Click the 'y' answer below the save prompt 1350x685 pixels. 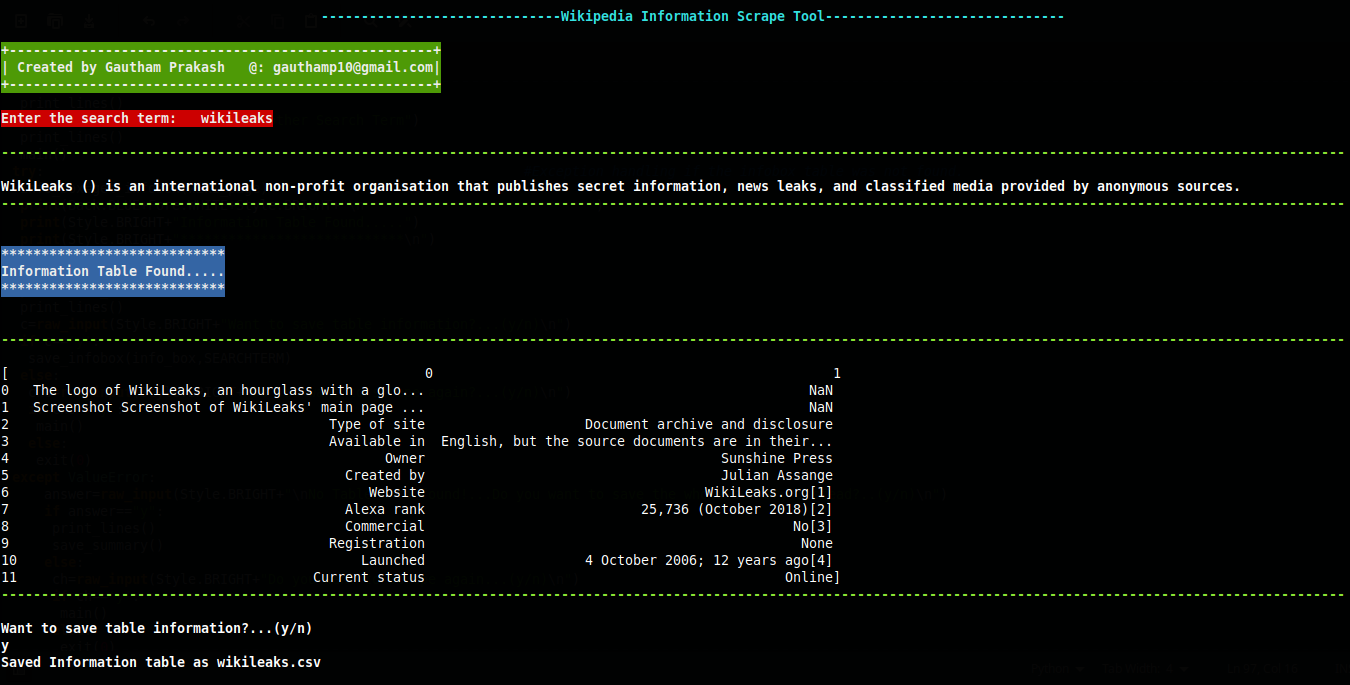pos(5,645)
